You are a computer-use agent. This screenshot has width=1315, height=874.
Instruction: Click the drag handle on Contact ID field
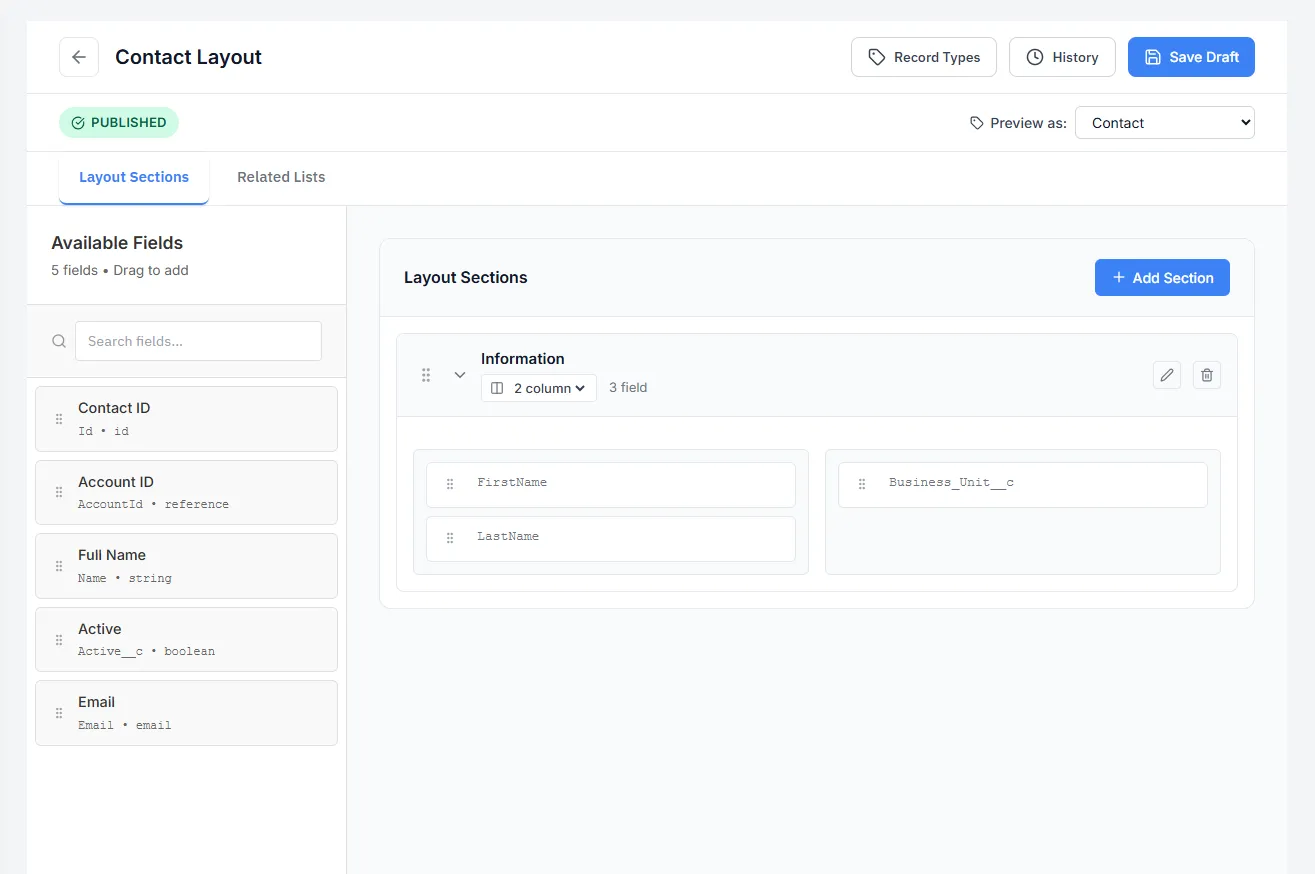click(59, 419)
